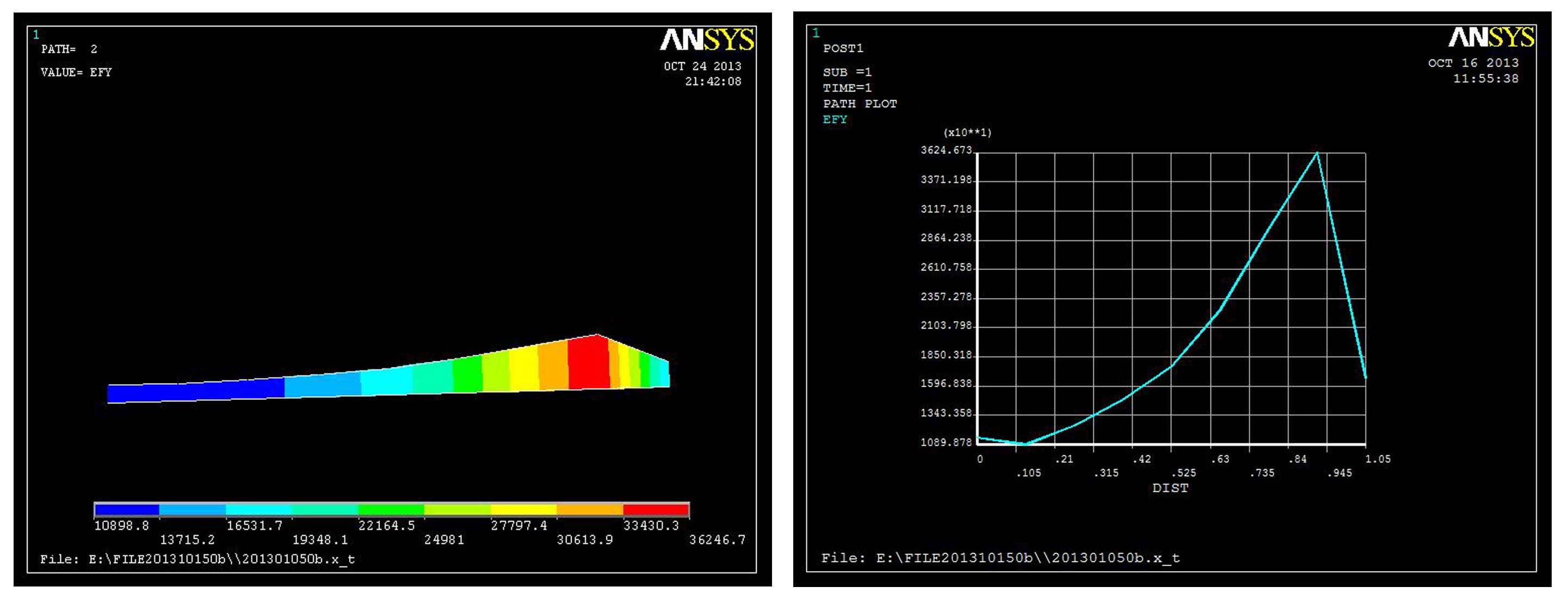Click legend minimum value "10898.8"
Screen dimensions: 1568x599
tap(122, 526)
